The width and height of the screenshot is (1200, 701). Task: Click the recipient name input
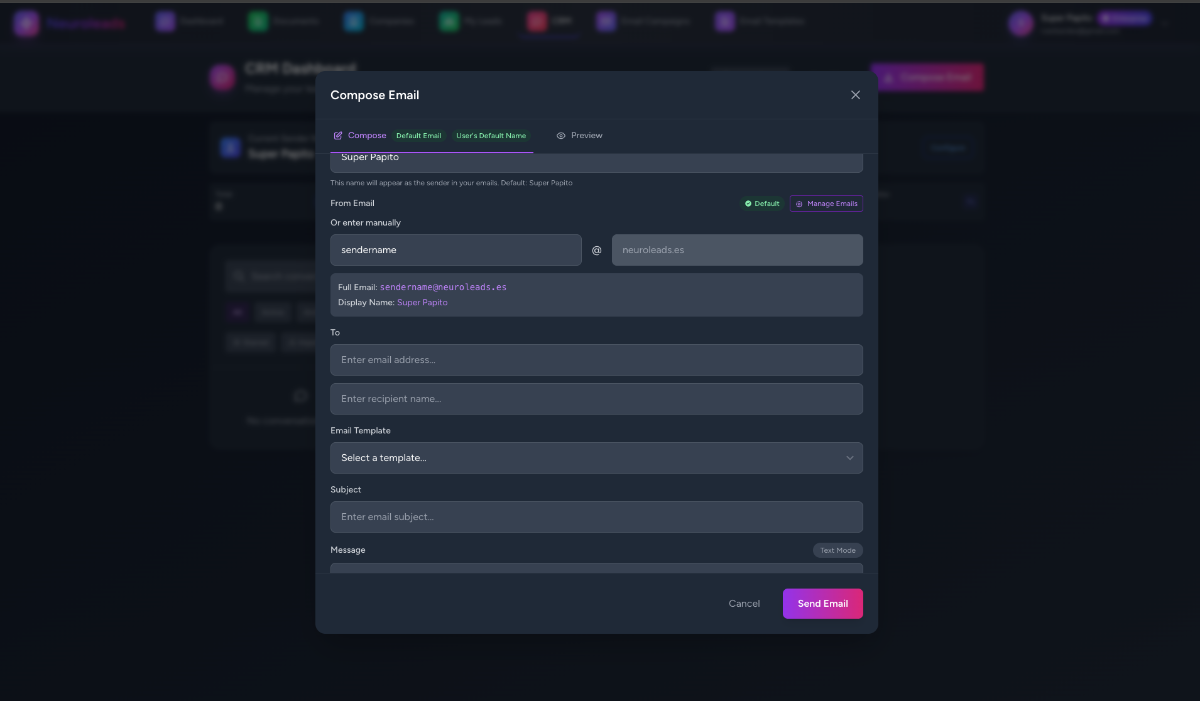(596, 399)
